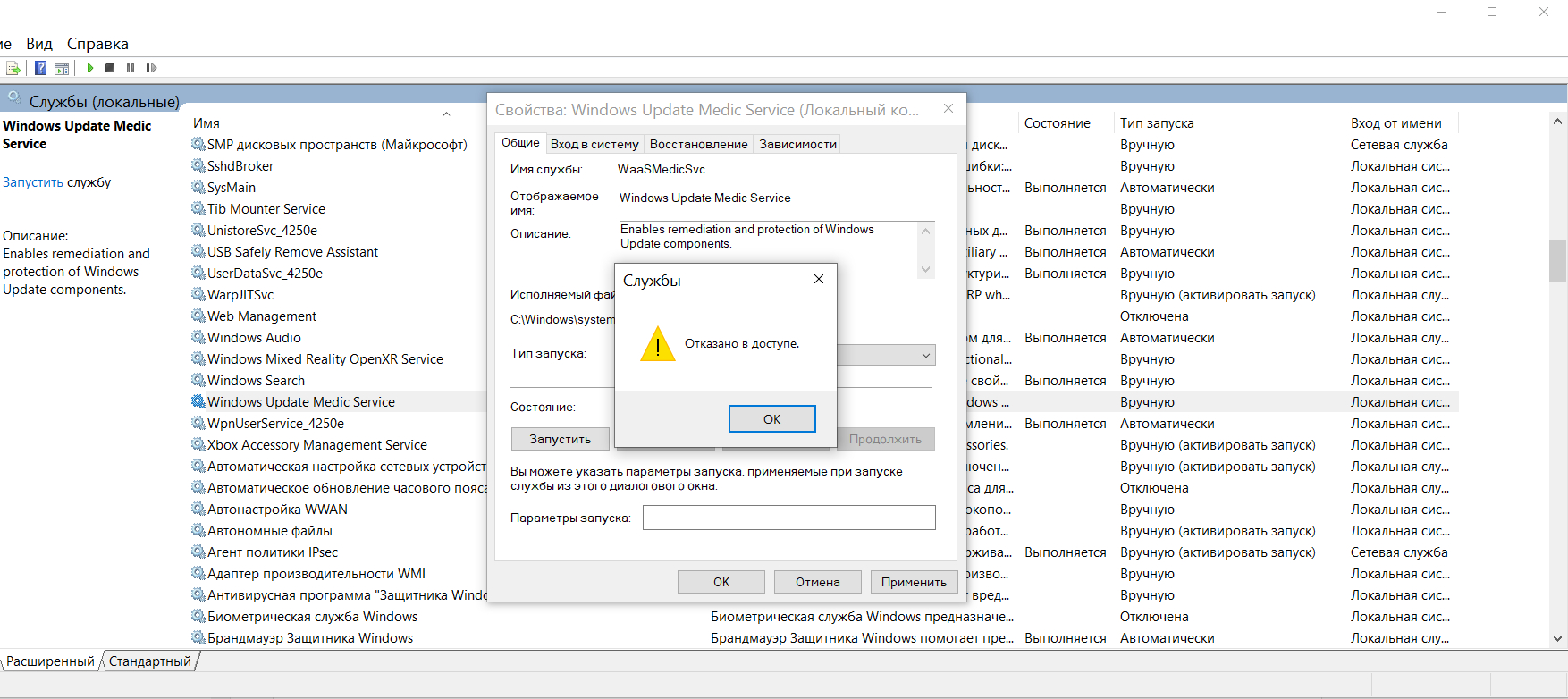The height and width of the screenshot is (699, 1568).
Task: Open the Зависимости tab
Action: click(x=797, y=144)
